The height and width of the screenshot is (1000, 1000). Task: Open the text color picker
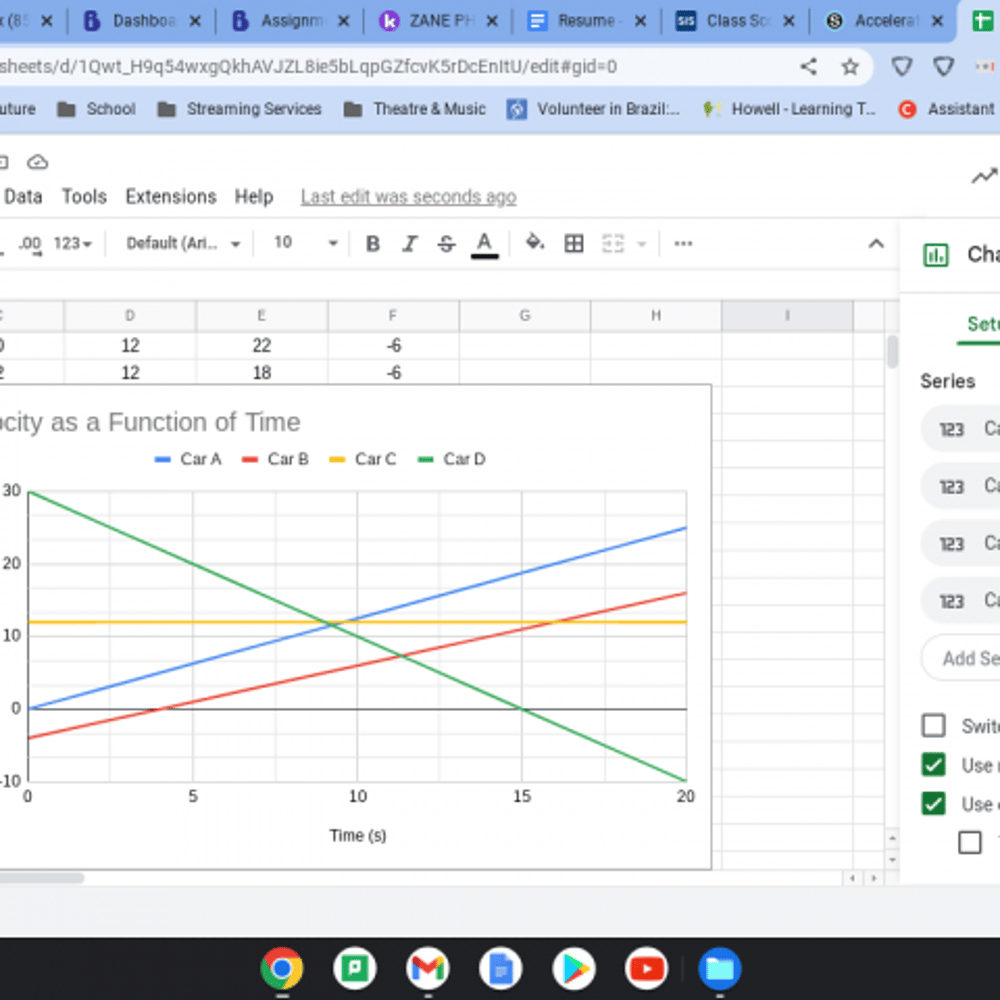pos(484,244)
